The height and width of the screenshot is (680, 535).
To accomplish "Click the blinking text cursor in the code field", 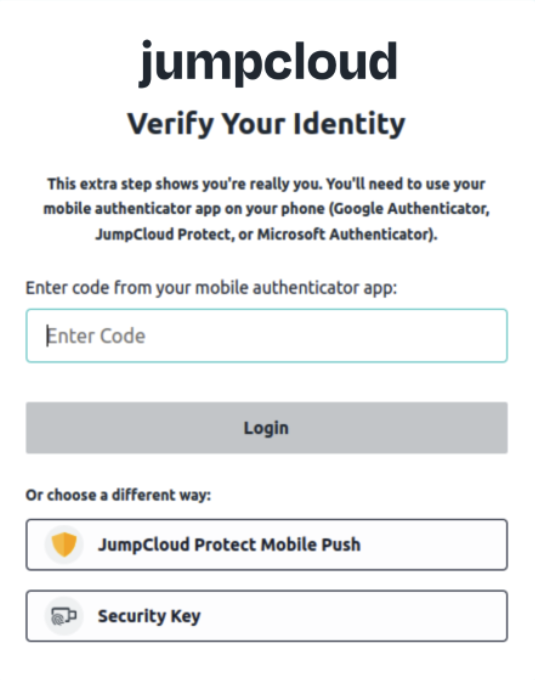I will click(x=47, y=336).
